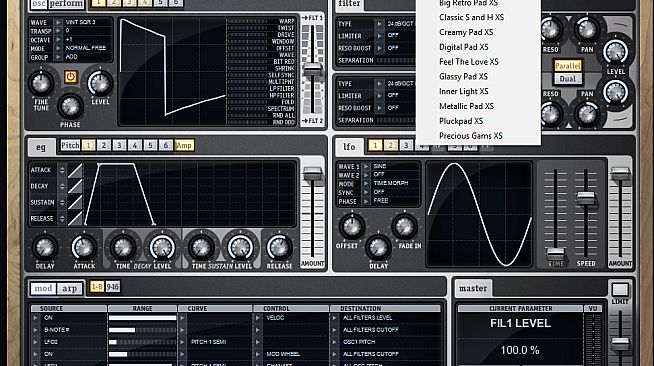Click the oscillator Phase knob
The image size is (654, 366).
tap(70, 106)
